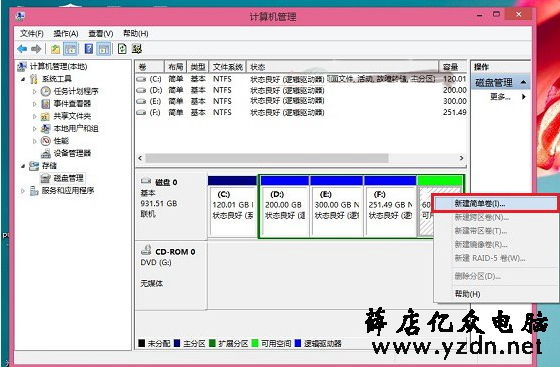Click the 布局 column header
This screenshot has height=367, width=560.
(175, 67)
